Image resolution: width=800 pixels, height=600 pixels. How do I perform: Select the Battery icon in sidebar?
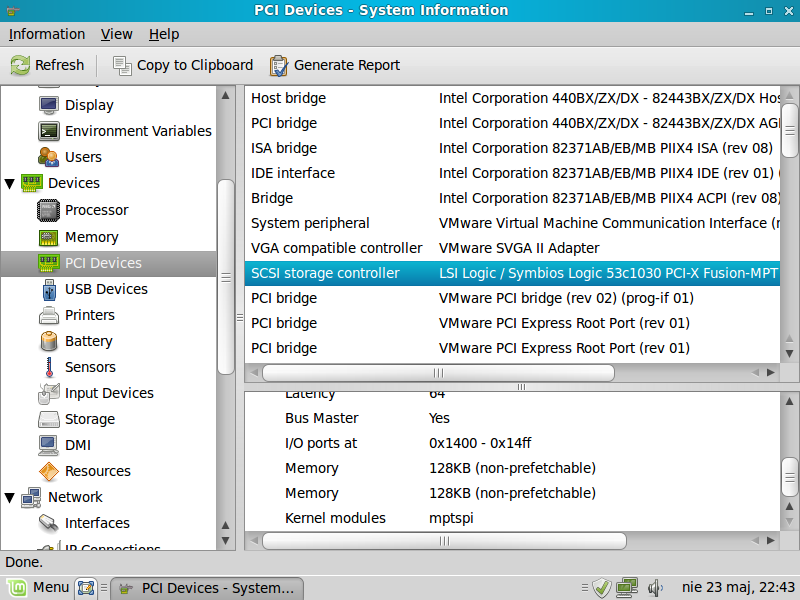coord(49,341)
